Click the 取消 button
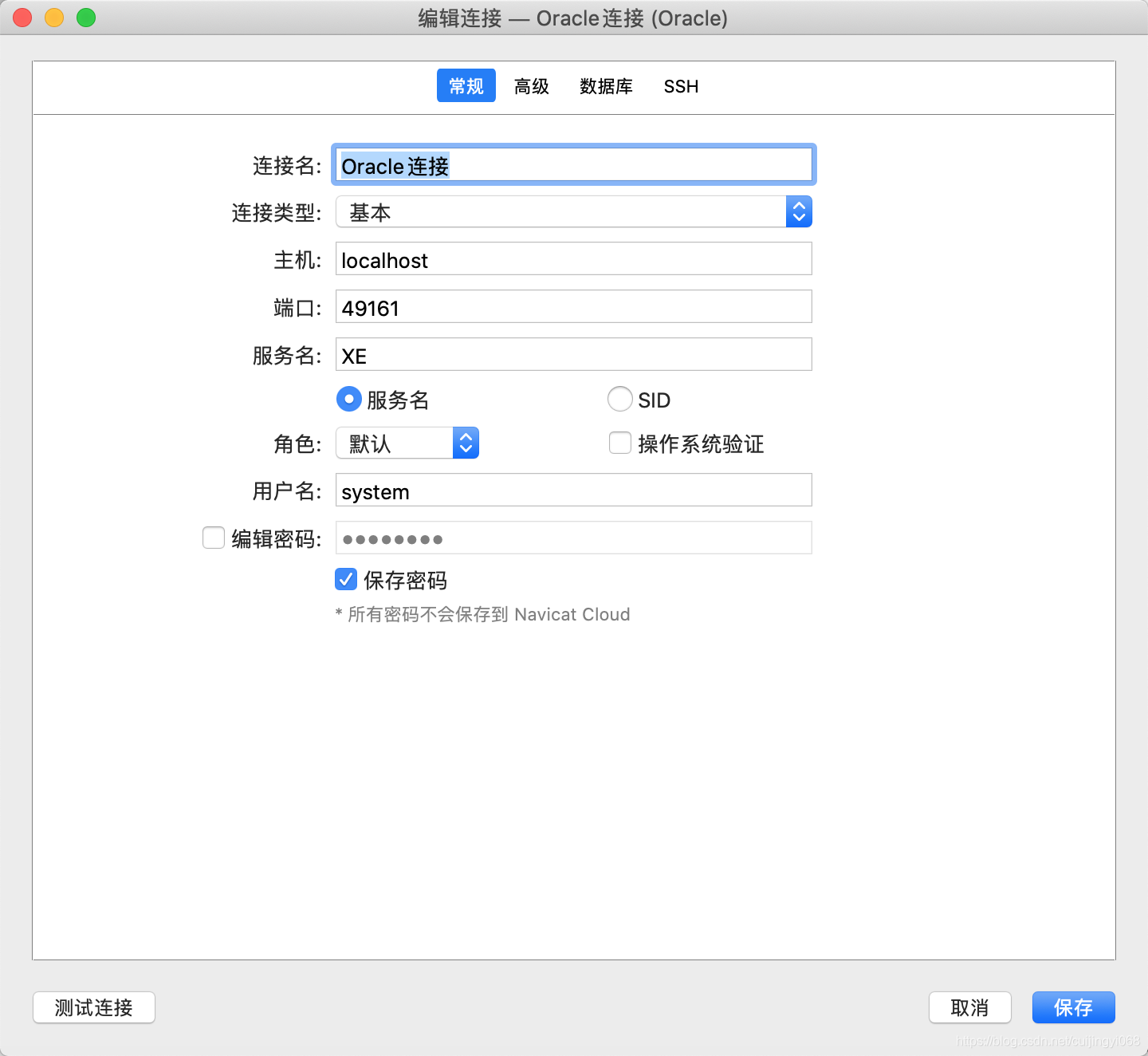This screenshot has height=1056, width=1148. 970,1007
